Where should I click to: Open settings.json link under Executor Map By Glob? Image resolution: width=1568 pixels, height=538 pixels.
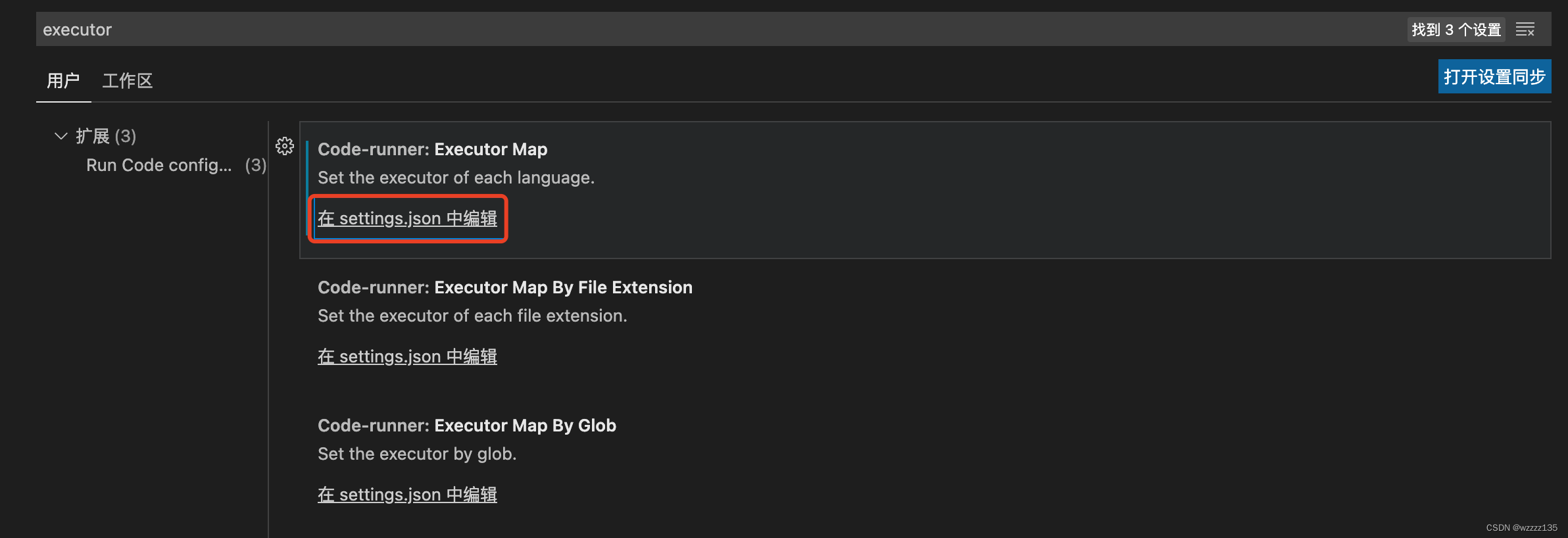click(x=407, y=495)
